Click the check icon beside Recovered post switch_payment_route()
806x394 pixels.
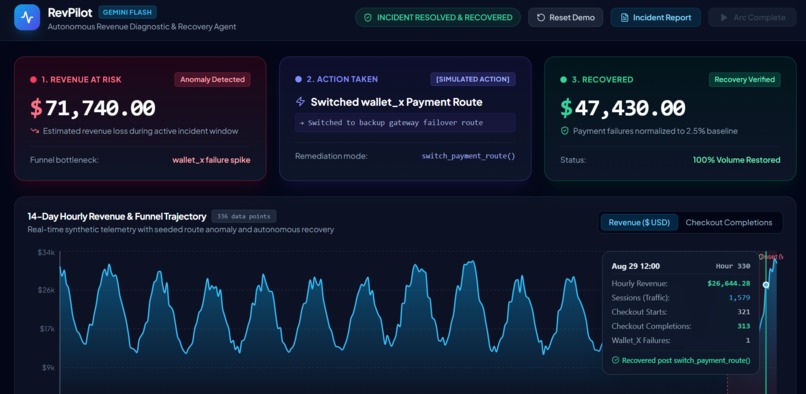tap(615, 361)
